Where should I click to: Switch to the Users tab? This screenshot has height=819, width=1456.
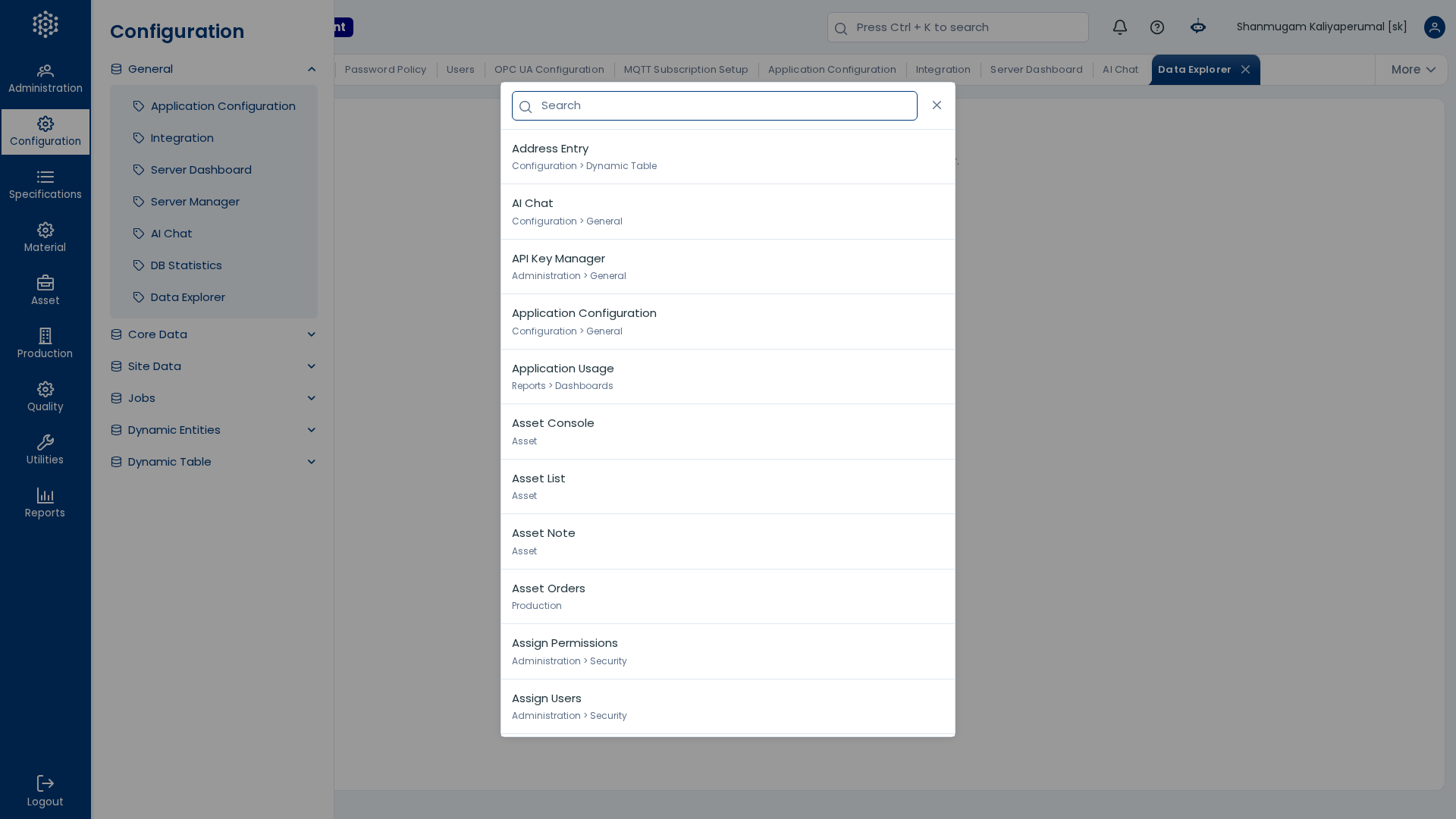460,70
